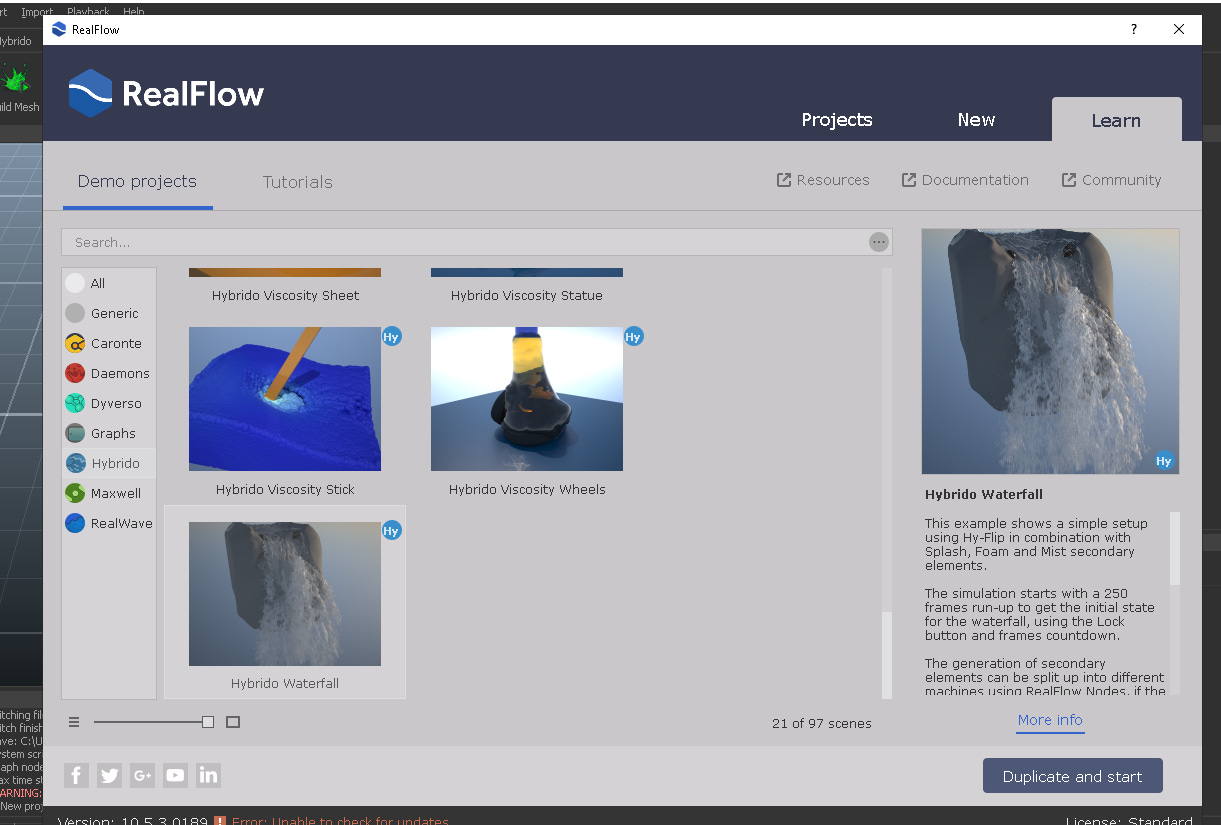Image resolution: width=1221 pixels, height=825 pixels.
Task: Select the Learn tab
Action: coord(1116,120)
